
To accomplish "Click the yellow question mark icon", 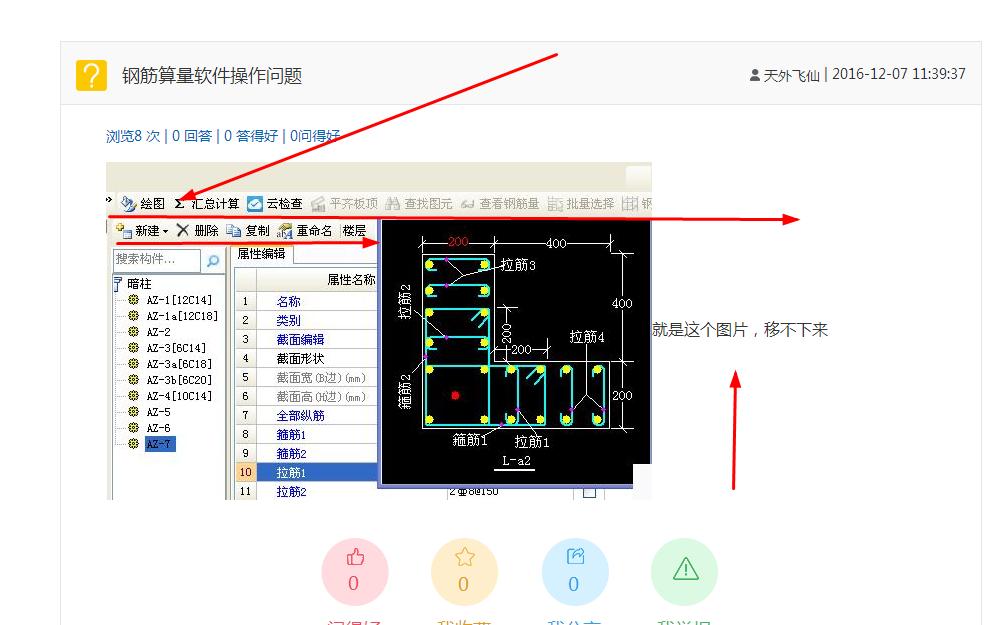I will tap(91, 75).
